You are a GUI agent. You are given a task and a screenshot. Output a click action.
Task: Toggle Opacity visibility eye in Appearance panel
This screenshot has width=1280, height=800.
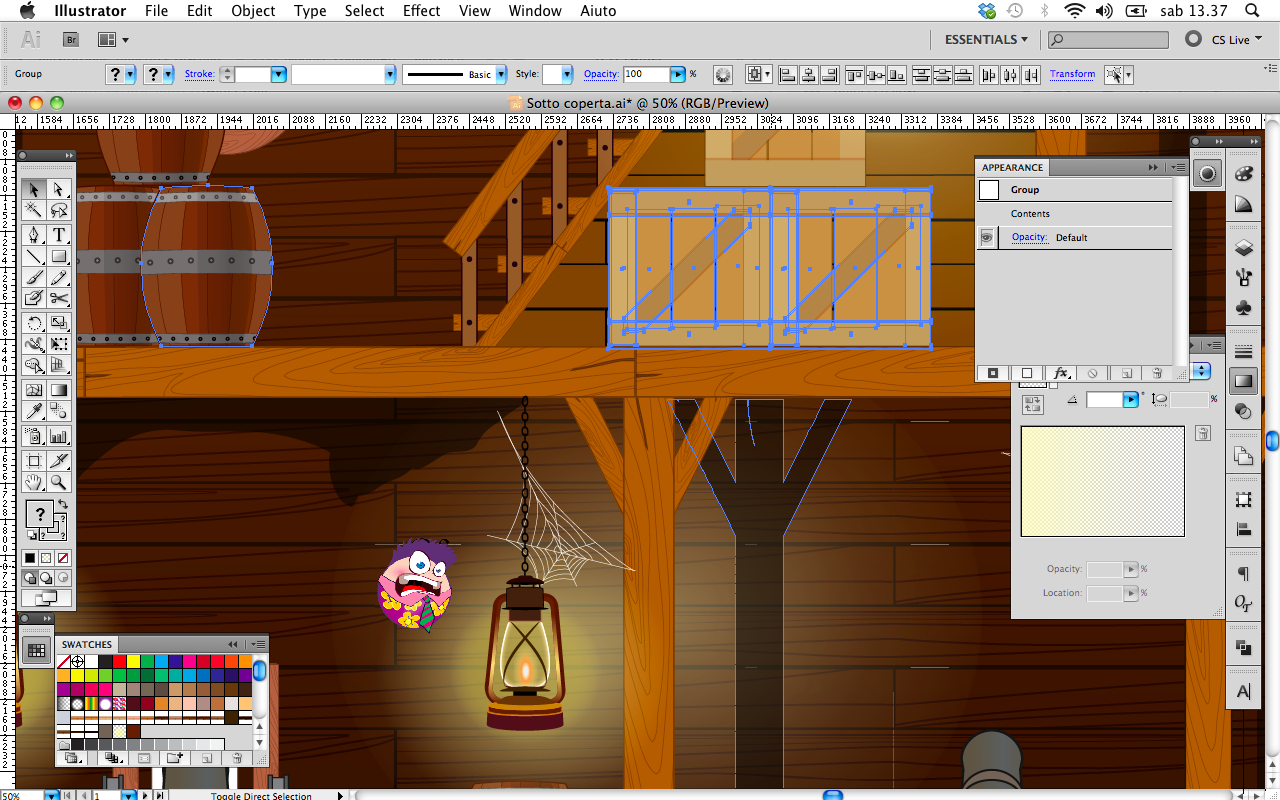(x=988, y=238)
